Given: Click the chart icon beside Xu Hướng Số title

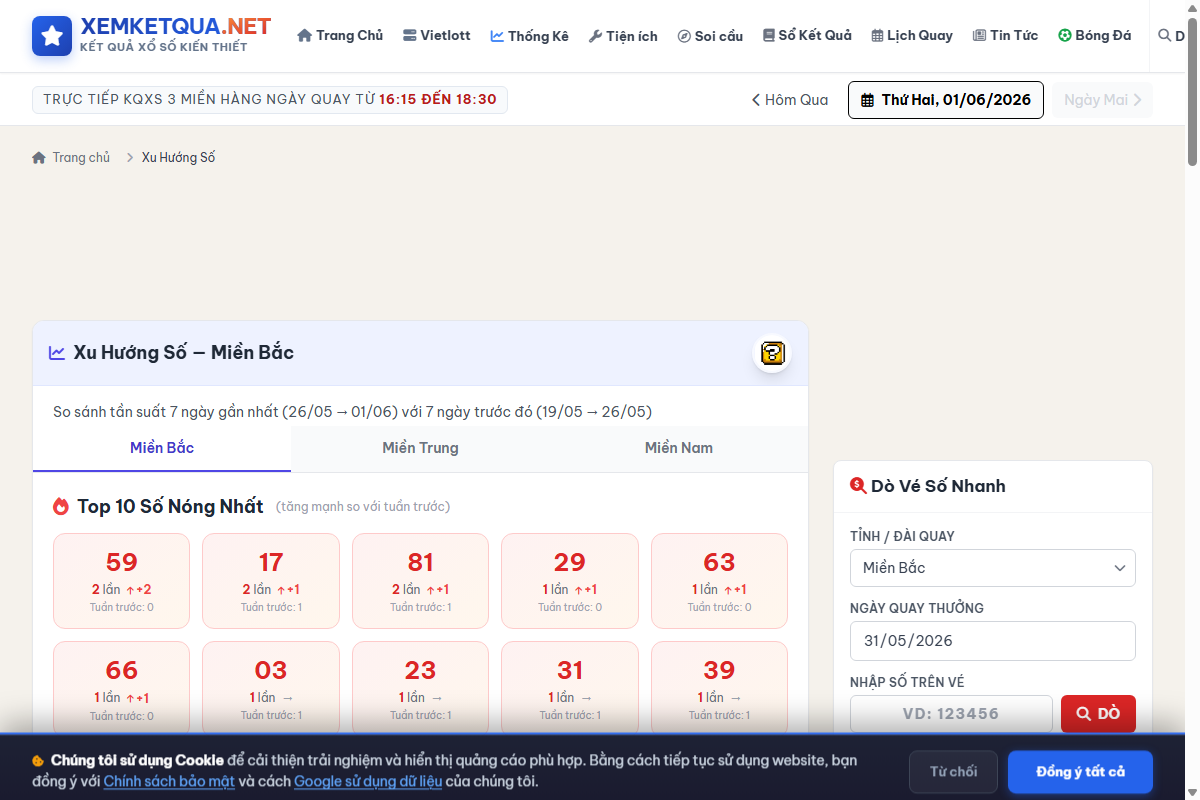Looking at the screenshot, I should [57, 353].
